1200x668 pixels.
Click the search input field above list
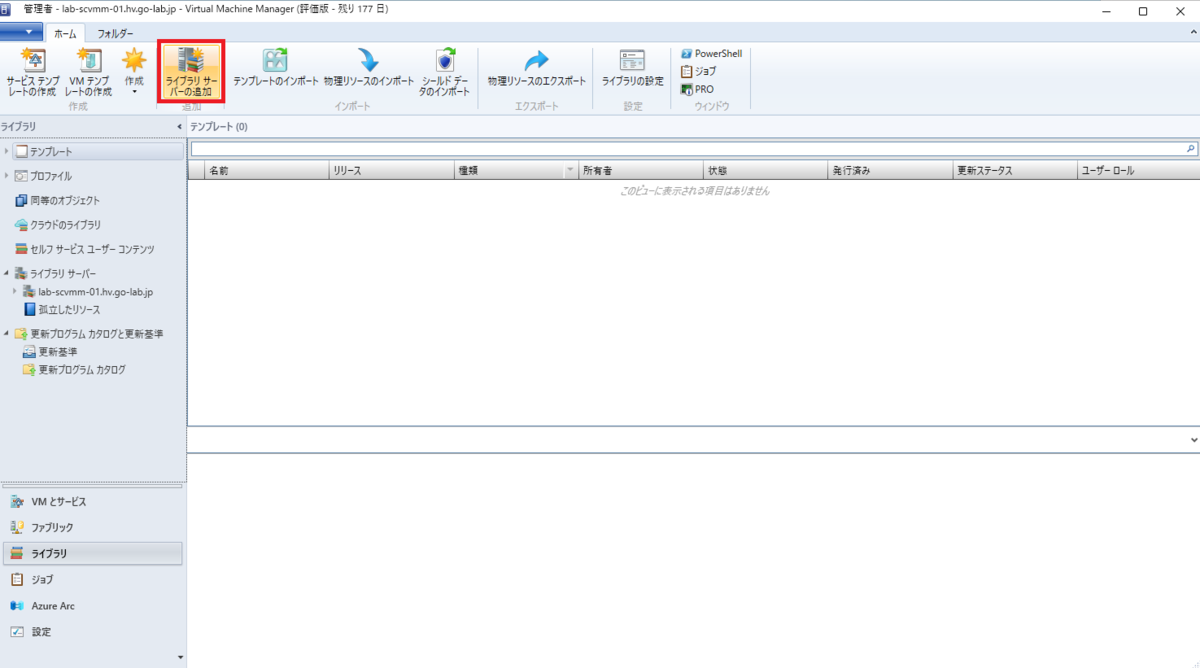pos(686,148)
